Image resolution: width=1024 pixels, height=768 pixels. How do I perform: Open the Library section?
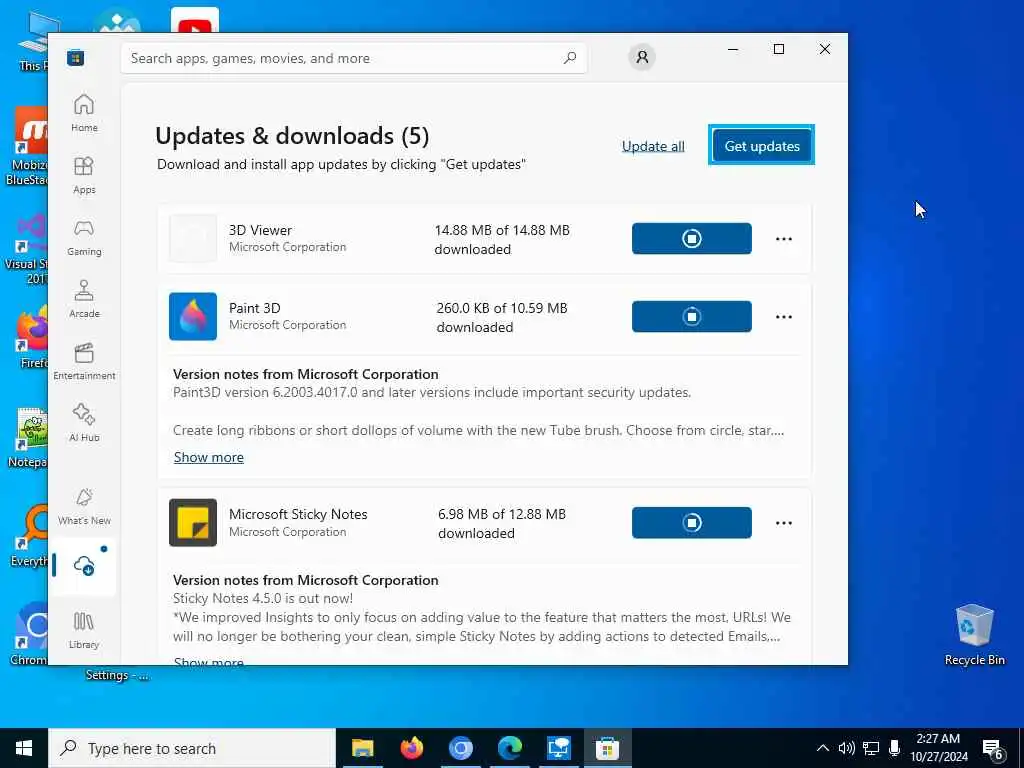click(84, 630)
